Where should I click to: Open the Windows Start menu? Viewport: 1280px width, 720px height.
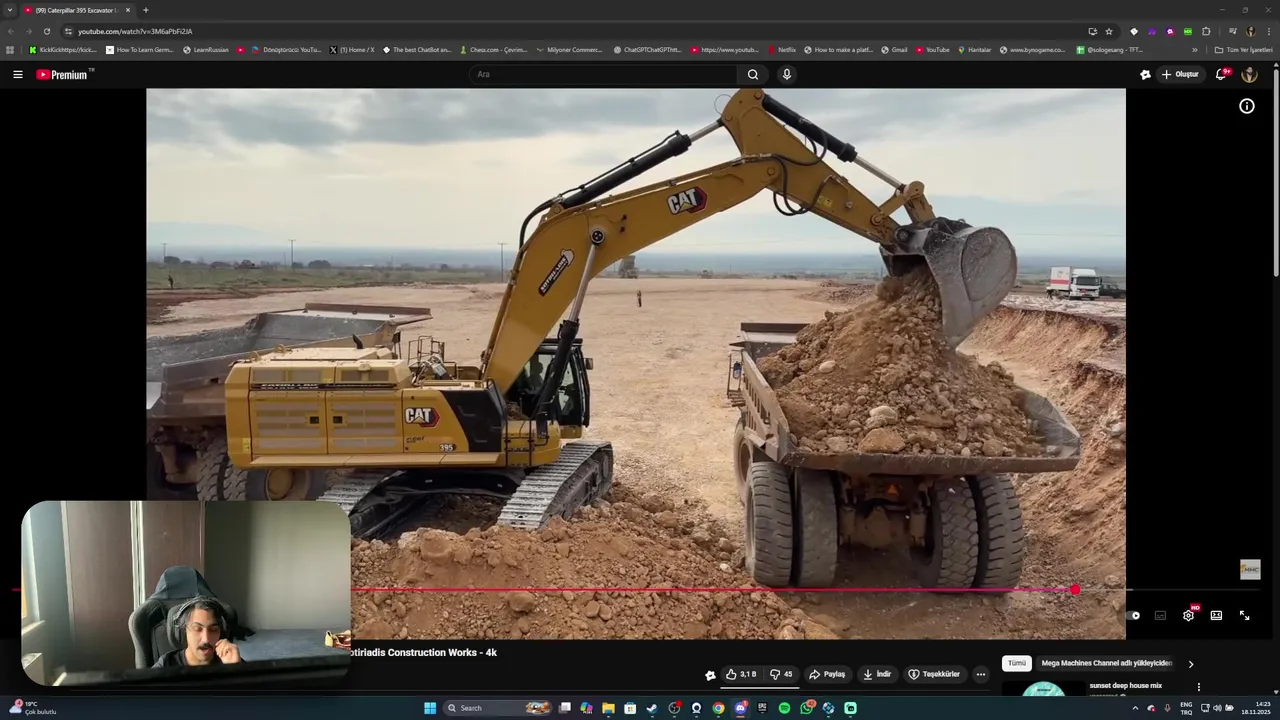point(430,708)
